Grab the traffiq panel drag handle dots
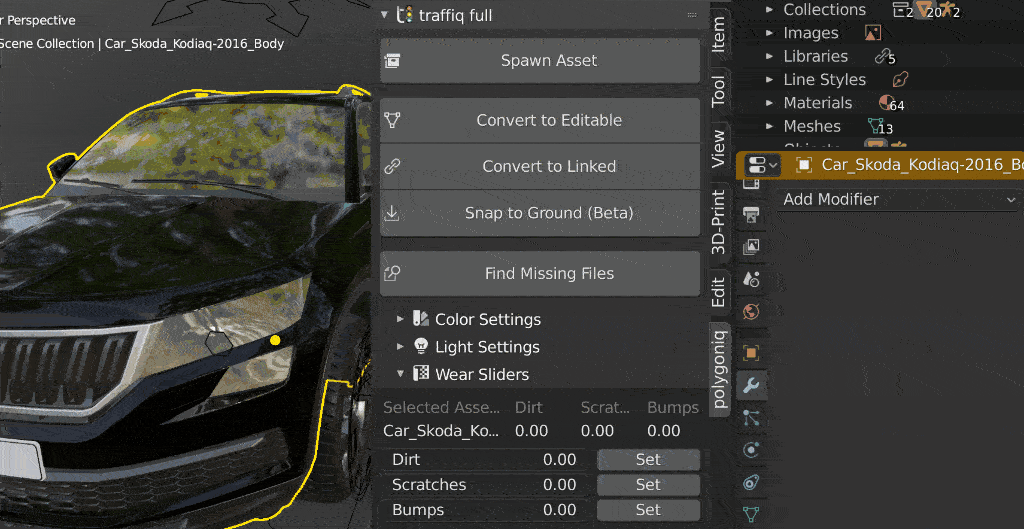Screen dimensions: 1024x529 [692, 14]
